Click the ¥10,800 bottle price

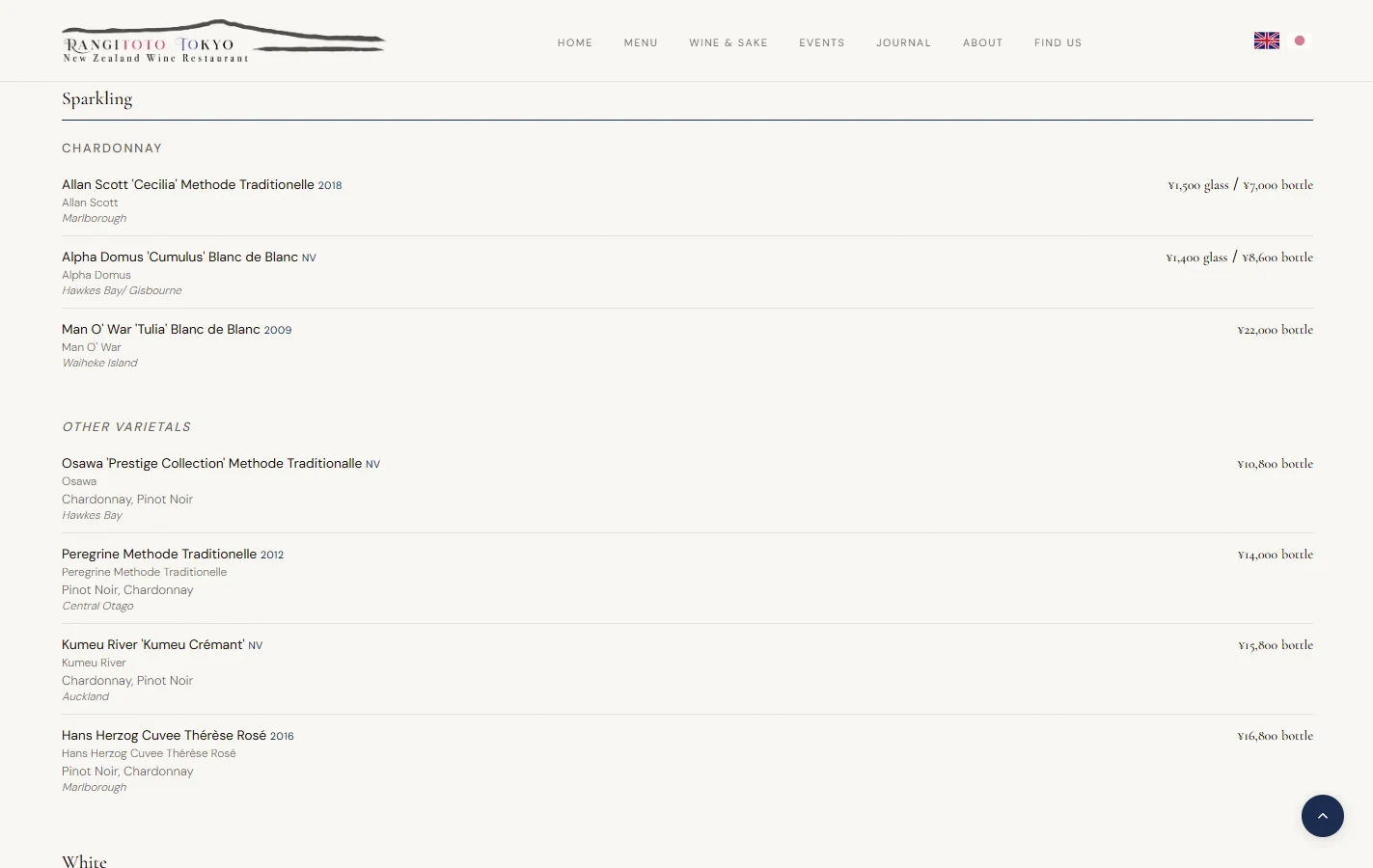(1276, 464)
